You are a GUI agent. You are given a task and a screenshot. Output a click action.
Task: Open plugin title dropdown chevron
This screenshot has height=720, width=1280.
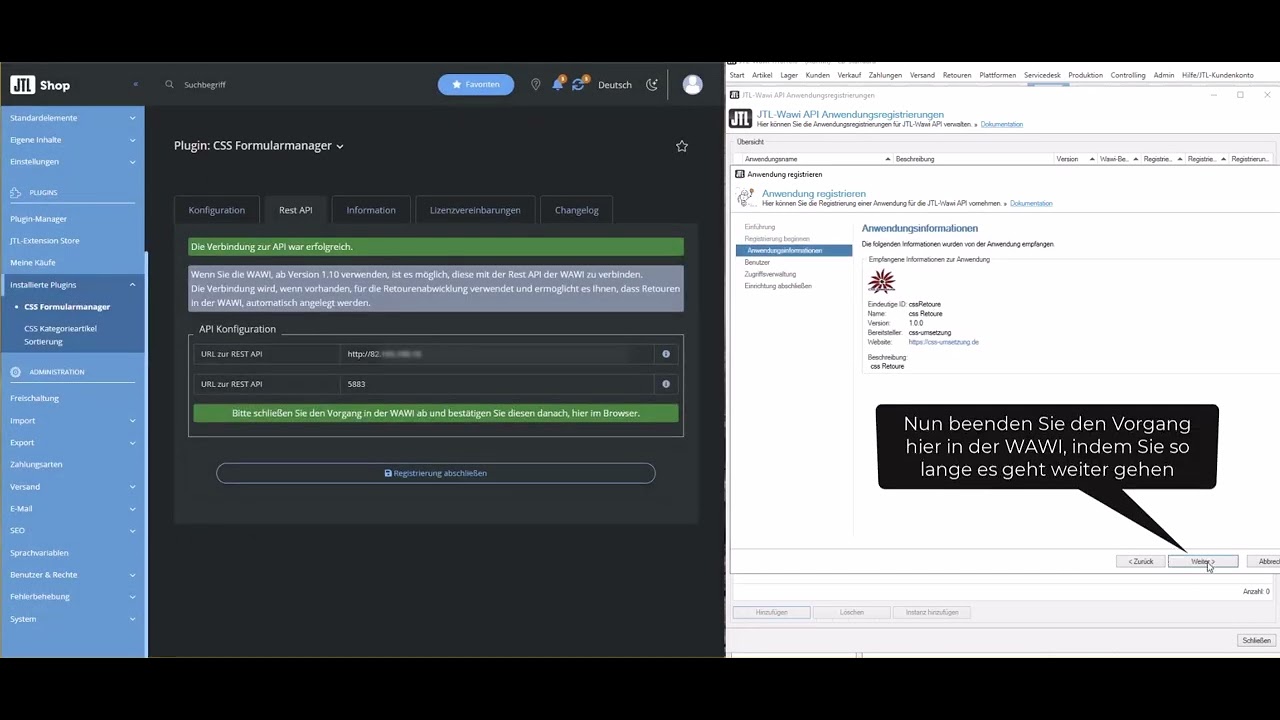(340, 146)
